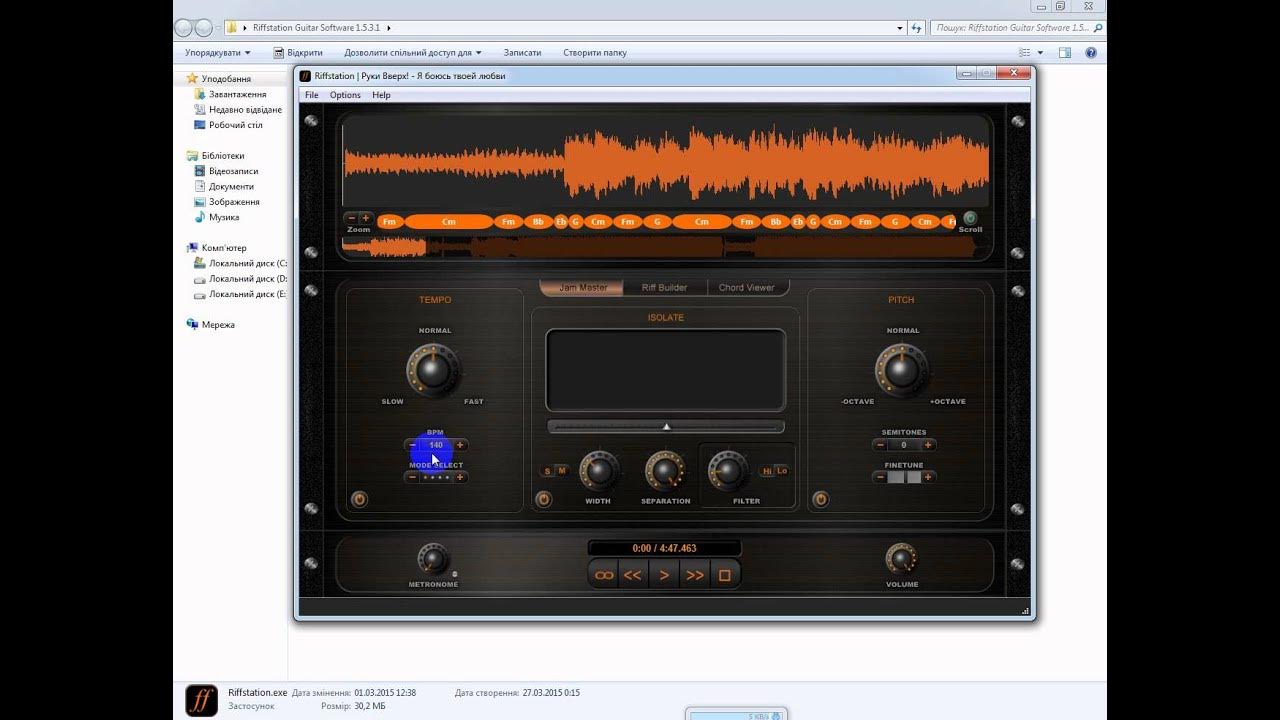The height and width of the screenshot is (720, 1280).
Task: Click the Isolate display panel
Action: click(x=665, y=370)
